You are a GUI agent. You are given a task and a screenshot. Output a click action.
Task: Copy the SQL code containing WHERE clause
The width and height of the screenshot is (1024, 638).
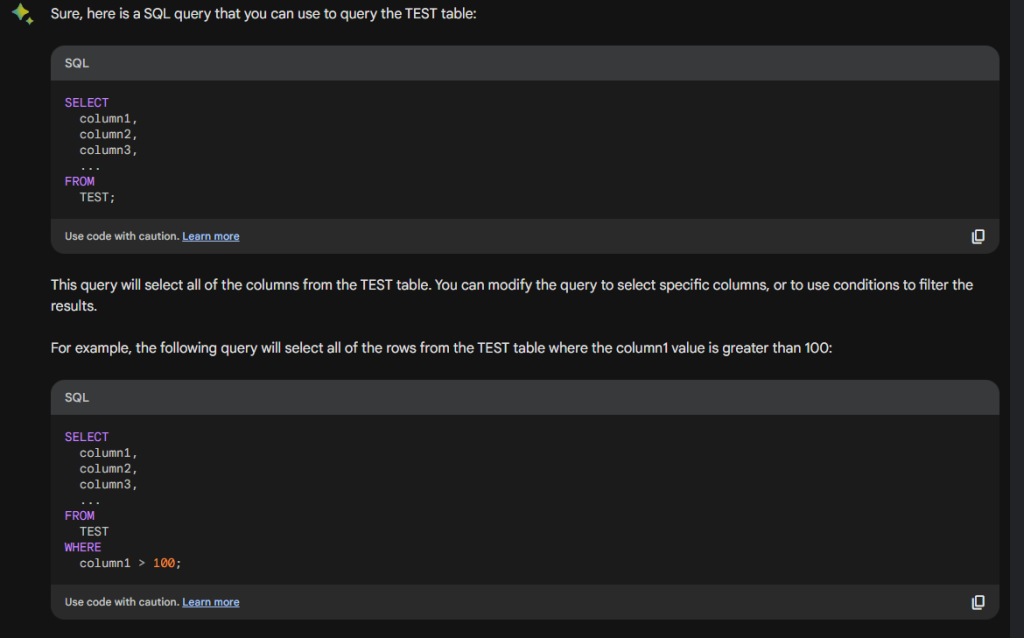(978, 602)
